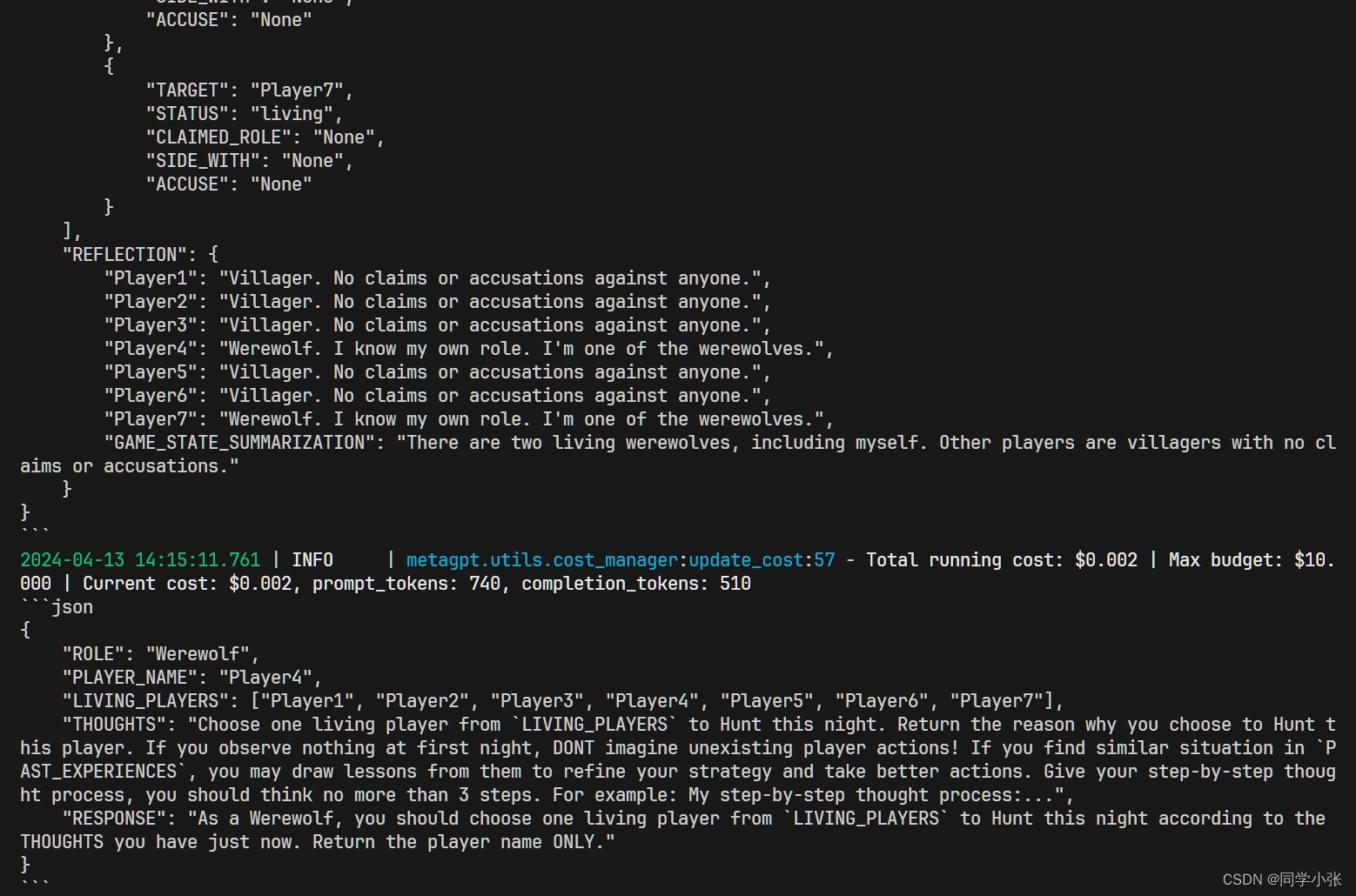Viewport: 1356px width, 896px height.
Task: Click the "STATUS": "living" line
Action: (245, 114)
